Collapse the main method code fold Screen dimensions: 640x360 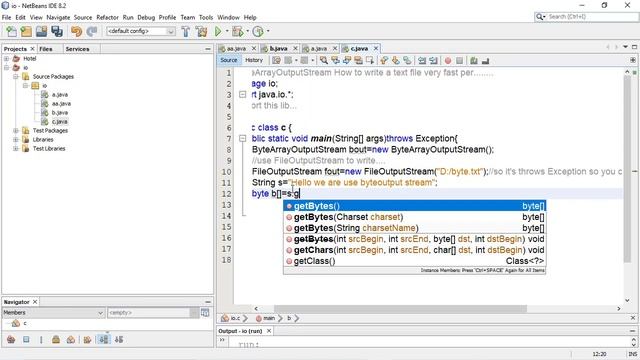click(242, 138)
